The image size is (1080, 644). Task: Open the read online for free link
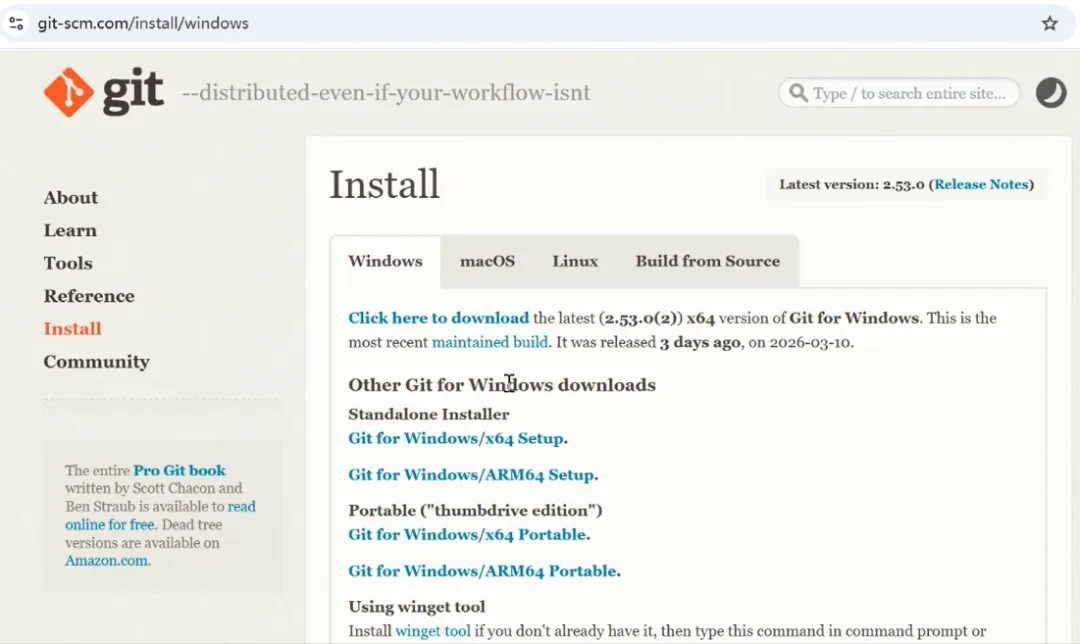[160, 515]
